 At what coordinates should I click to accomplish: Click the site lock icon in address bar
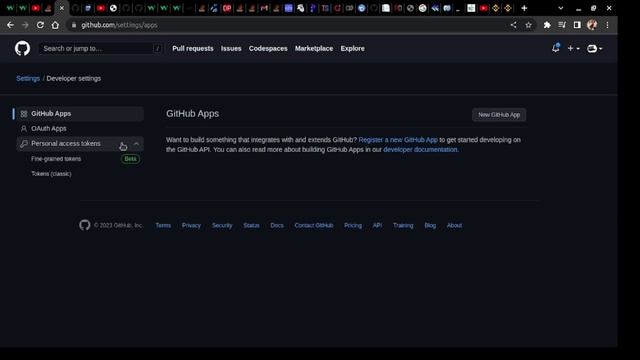(x=74, y=25)
